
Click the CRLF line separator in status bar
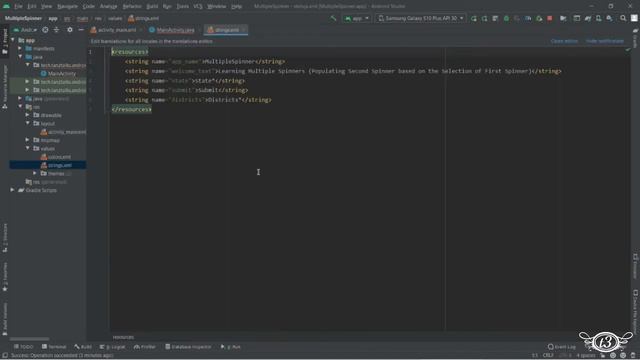[x=548, y=356]
